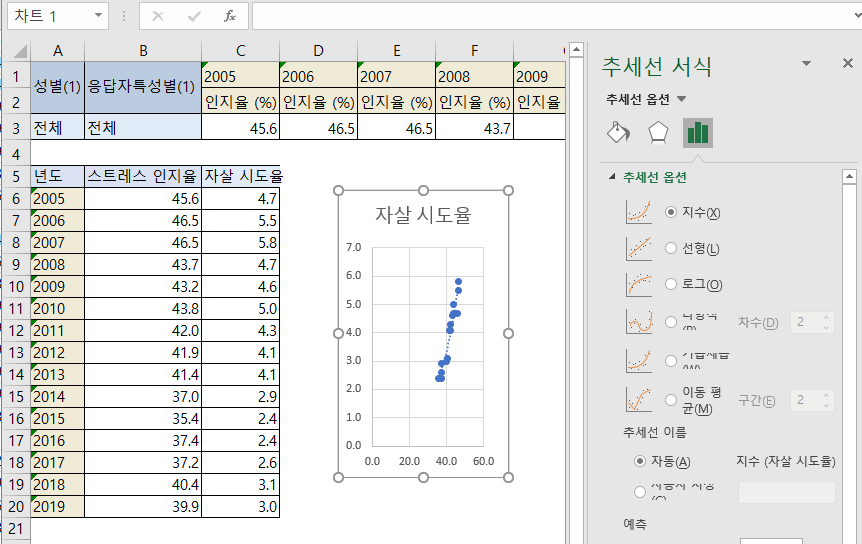Select the 선형(L) linear radio button

(671, 248)
